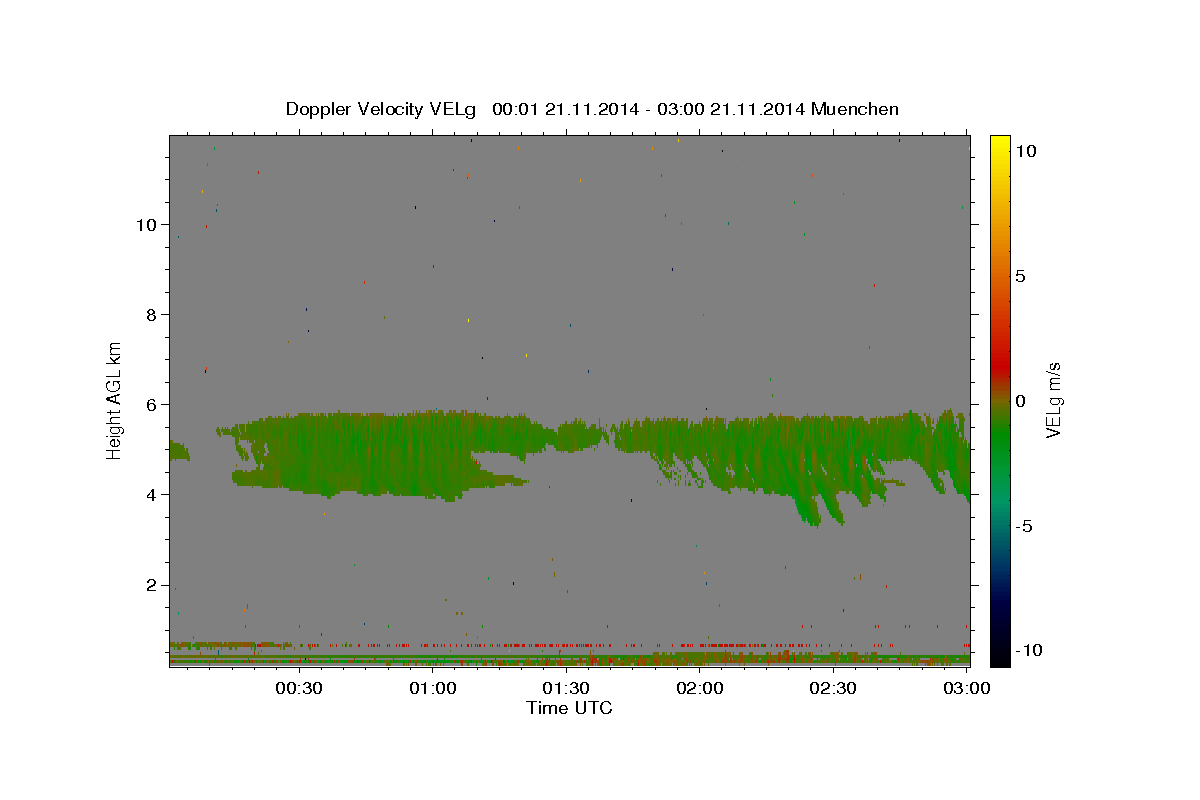Click the "Muenchen" location label in title
The width and height of the screenshot is (1200, 800).
(x=855, y=109)
